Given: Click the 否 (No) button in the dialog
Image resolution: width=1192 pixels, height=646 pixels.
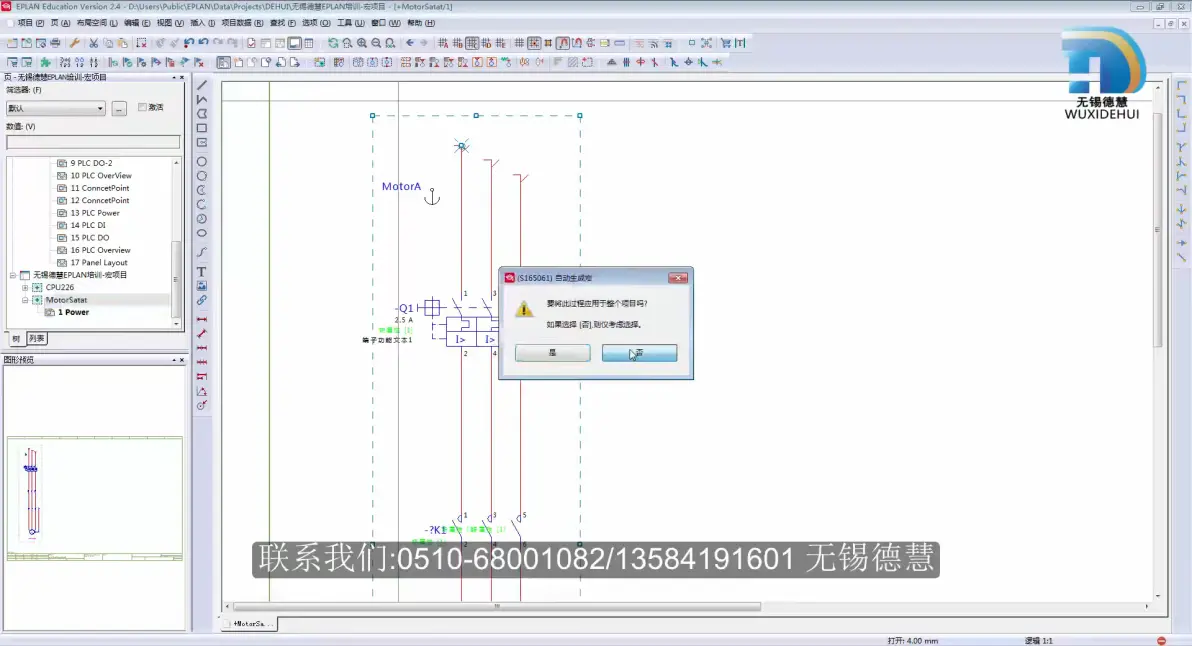Looking at the screenshot, I should pos(639,353).
